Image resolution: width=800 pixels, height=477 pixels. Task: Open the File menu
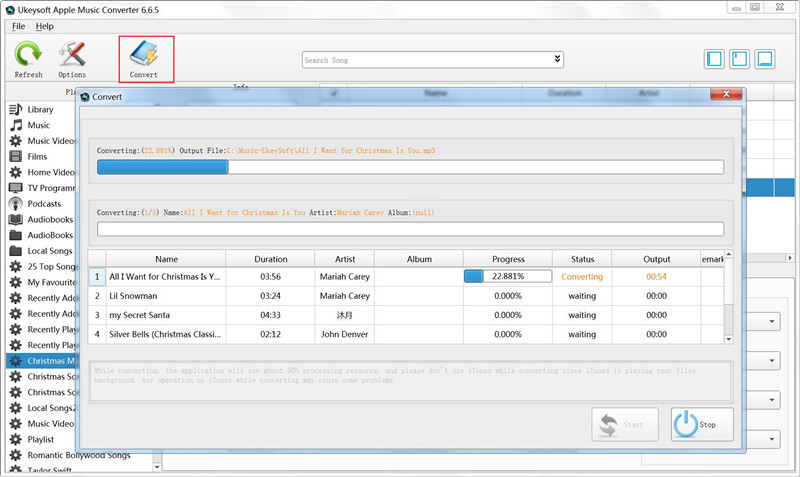click(18, 26)
